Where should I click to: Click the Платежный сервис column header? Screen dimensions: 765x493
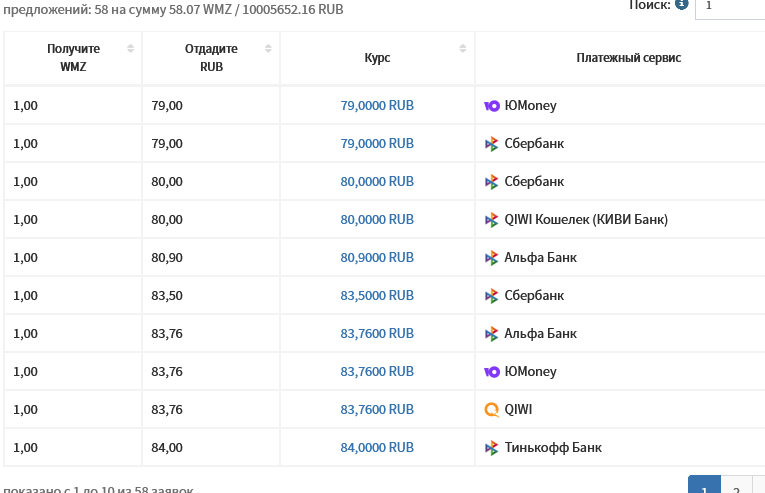click(x=628, y=58)
